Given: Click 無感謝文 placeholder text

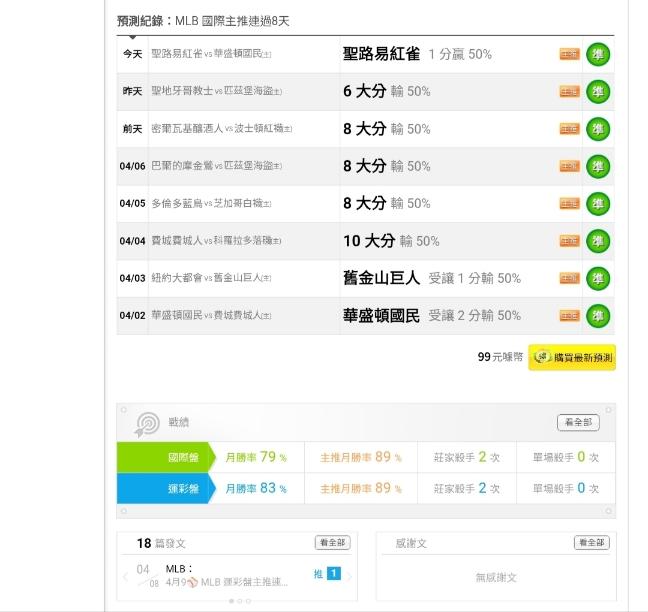Looking at the screenshot, I should point(496,577).
